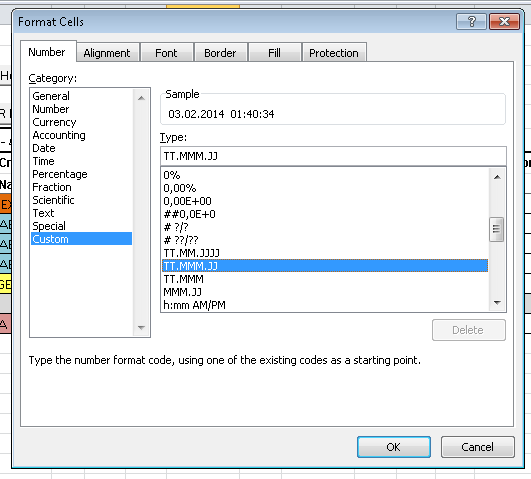Confirm with the OK button
This screenshot has width=531, height=479.
394,447
